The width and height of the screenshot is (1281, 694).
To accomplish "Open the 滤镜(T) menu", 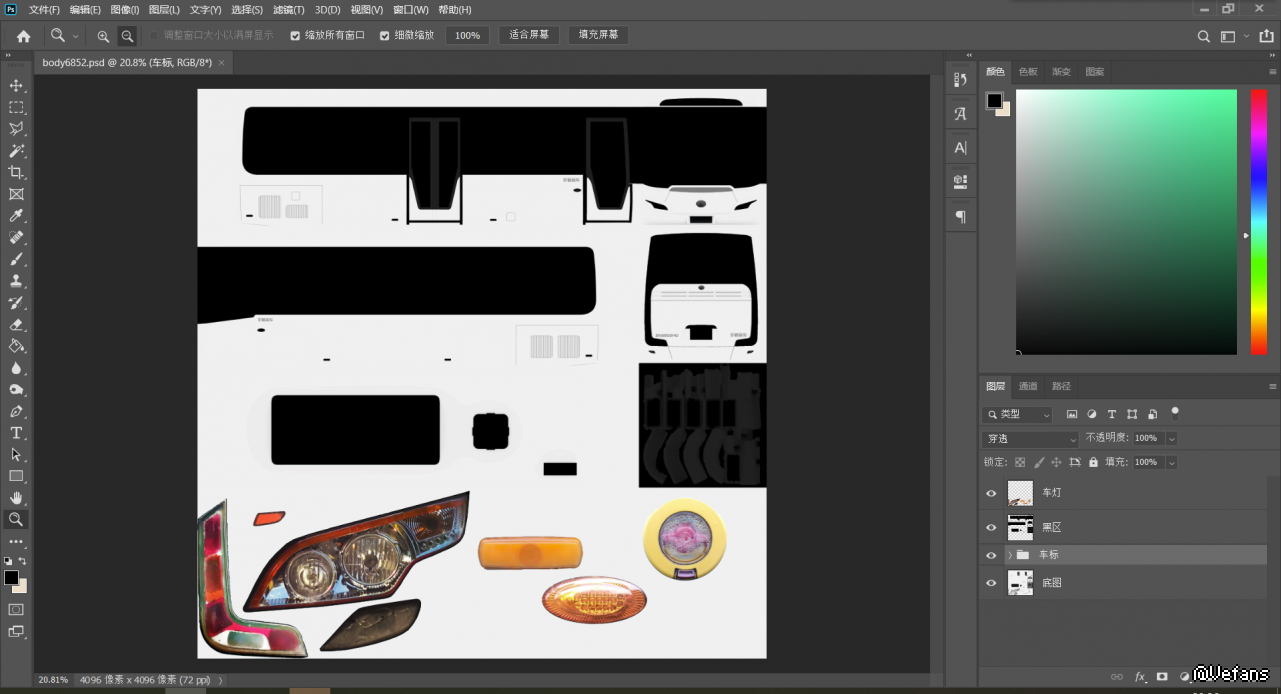I will (x=289, y=10).
